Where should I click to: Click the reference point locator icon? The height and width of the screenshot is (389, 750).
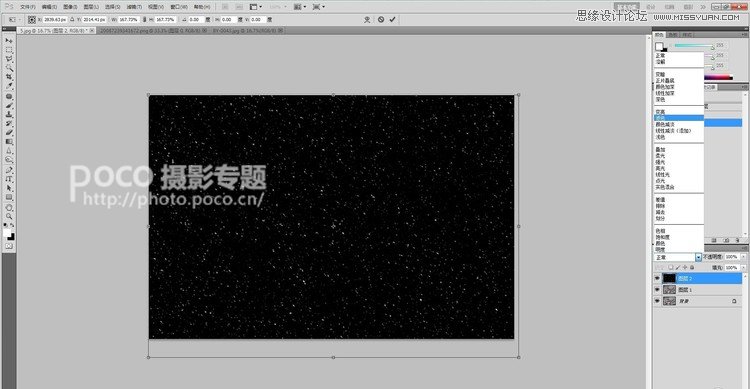tap(32, 20)
